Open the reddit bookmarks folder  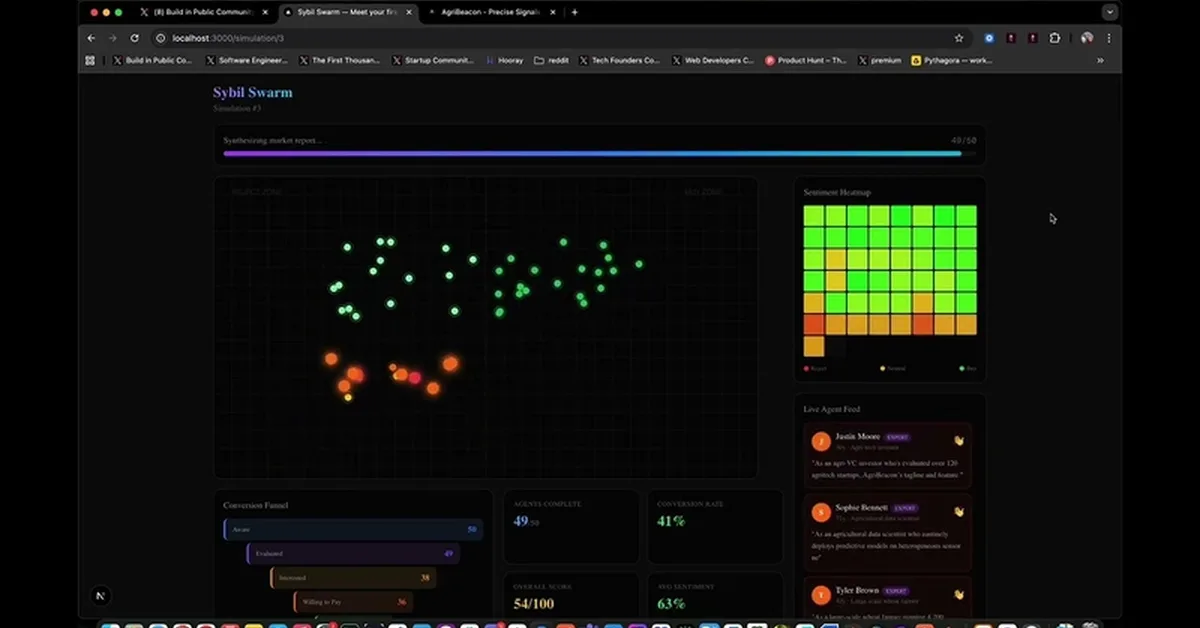(x=551, y=60)
